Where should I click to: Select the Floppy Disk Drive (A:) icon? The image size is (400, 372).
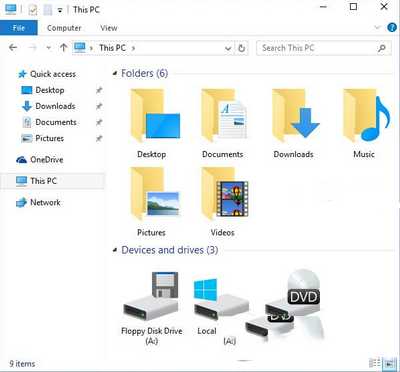pos(151,297)
